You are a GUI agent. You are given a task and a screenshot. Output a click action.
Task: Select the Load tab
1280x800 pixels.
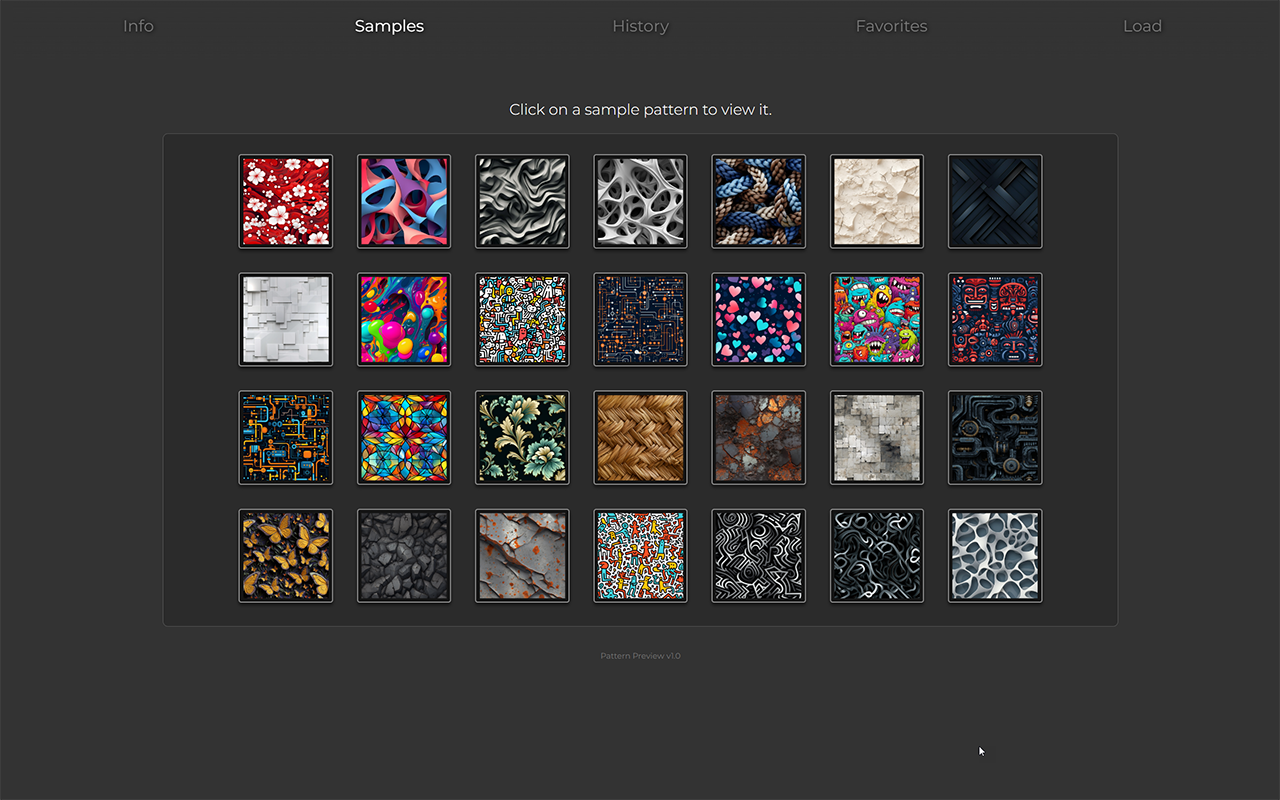point(1142,26)
